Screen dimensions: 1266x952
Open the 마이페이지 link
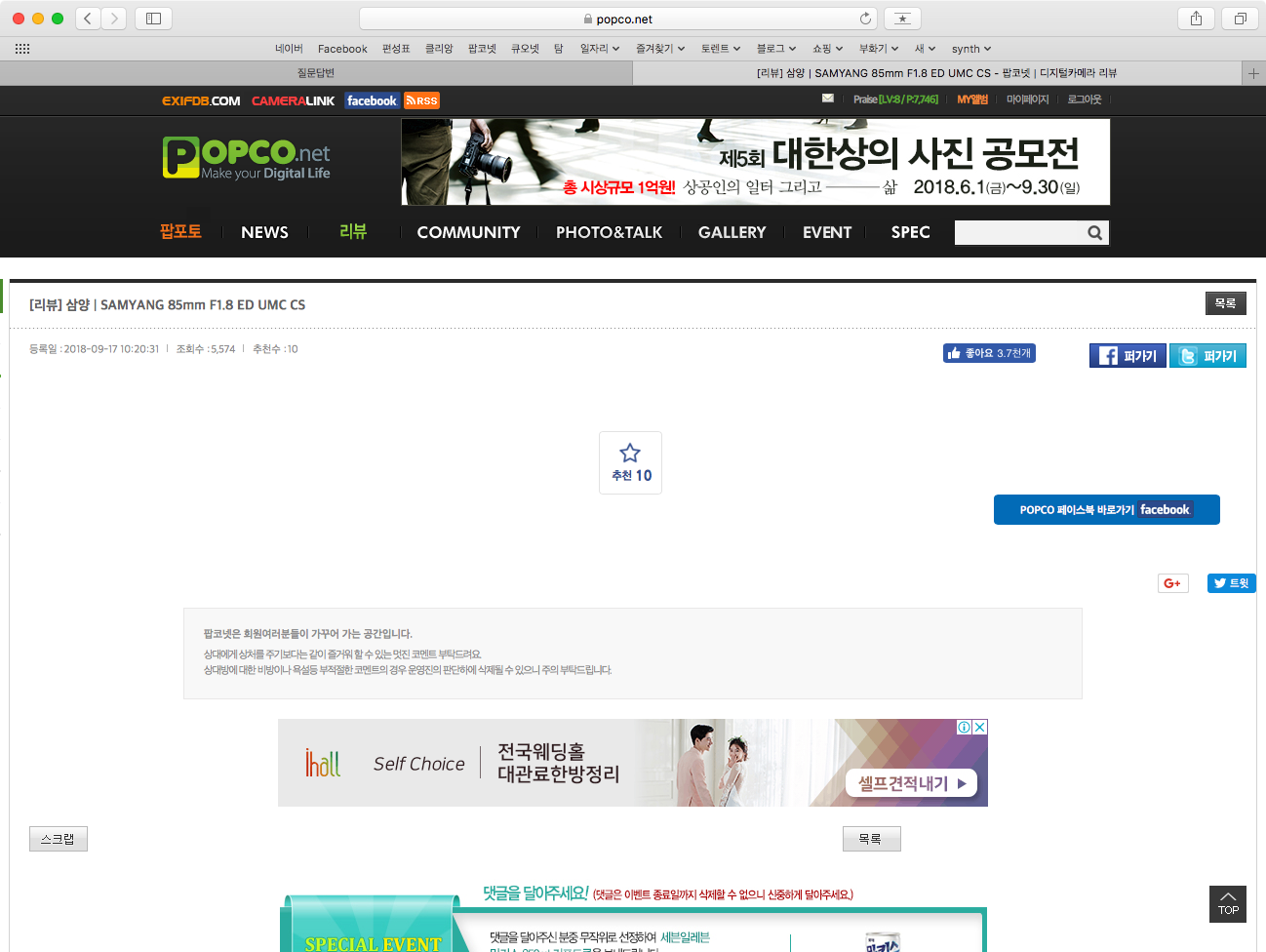[1027, 99]
